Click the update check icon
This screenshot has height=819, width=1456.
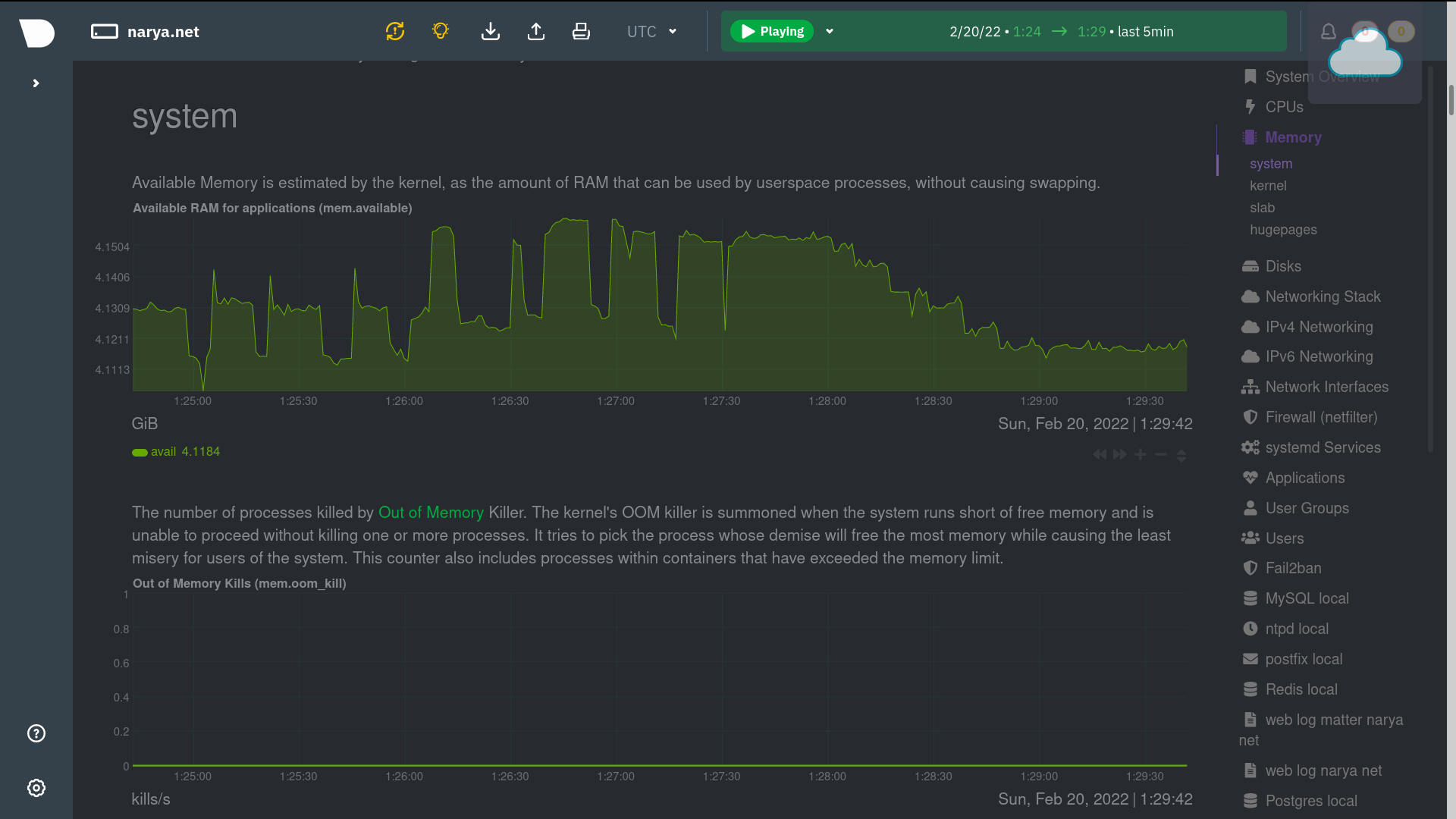(395, 31)
